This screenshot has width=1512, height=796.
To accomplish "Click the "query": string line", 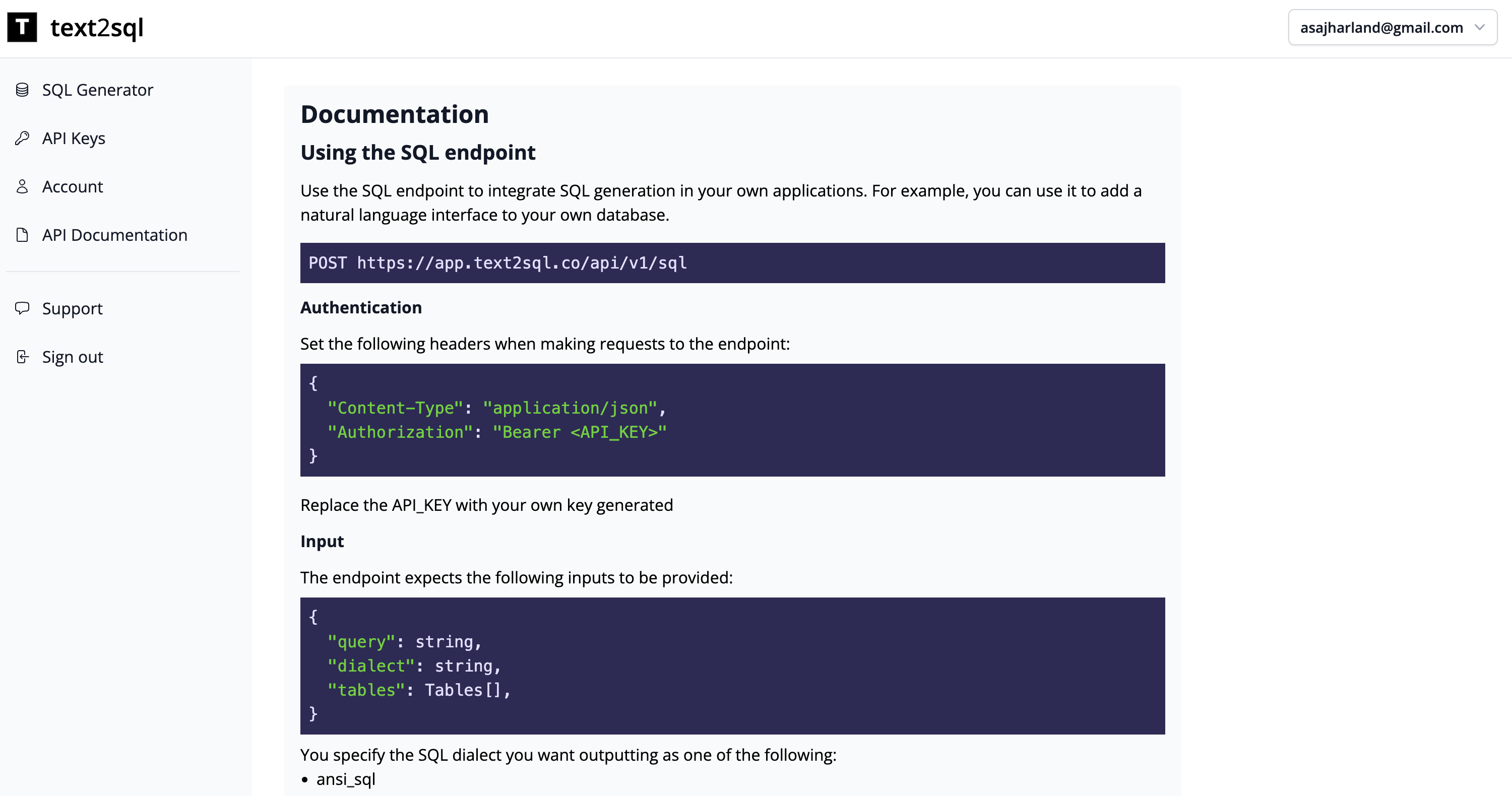I will pos(404,642).
